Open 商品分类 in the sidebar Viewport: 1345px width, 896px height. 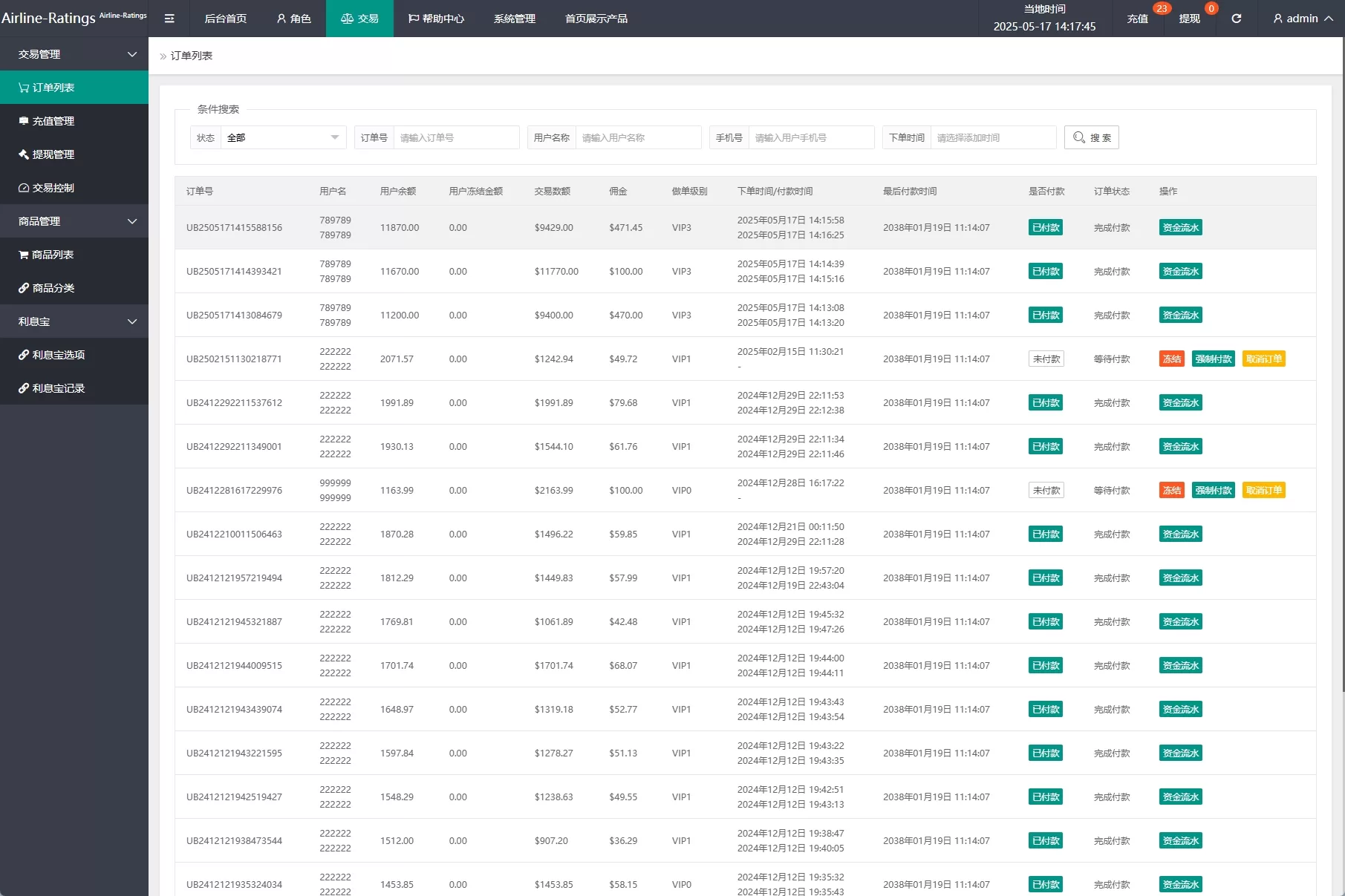[53, 288]
